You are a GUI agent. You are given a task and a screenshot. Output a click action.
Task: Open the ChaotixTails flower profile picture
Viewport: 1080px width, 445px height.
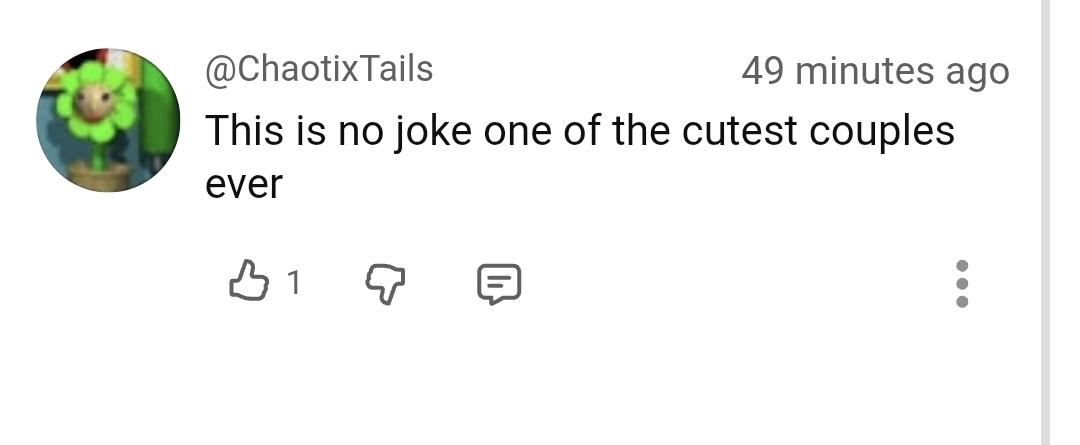click(108, 119)
